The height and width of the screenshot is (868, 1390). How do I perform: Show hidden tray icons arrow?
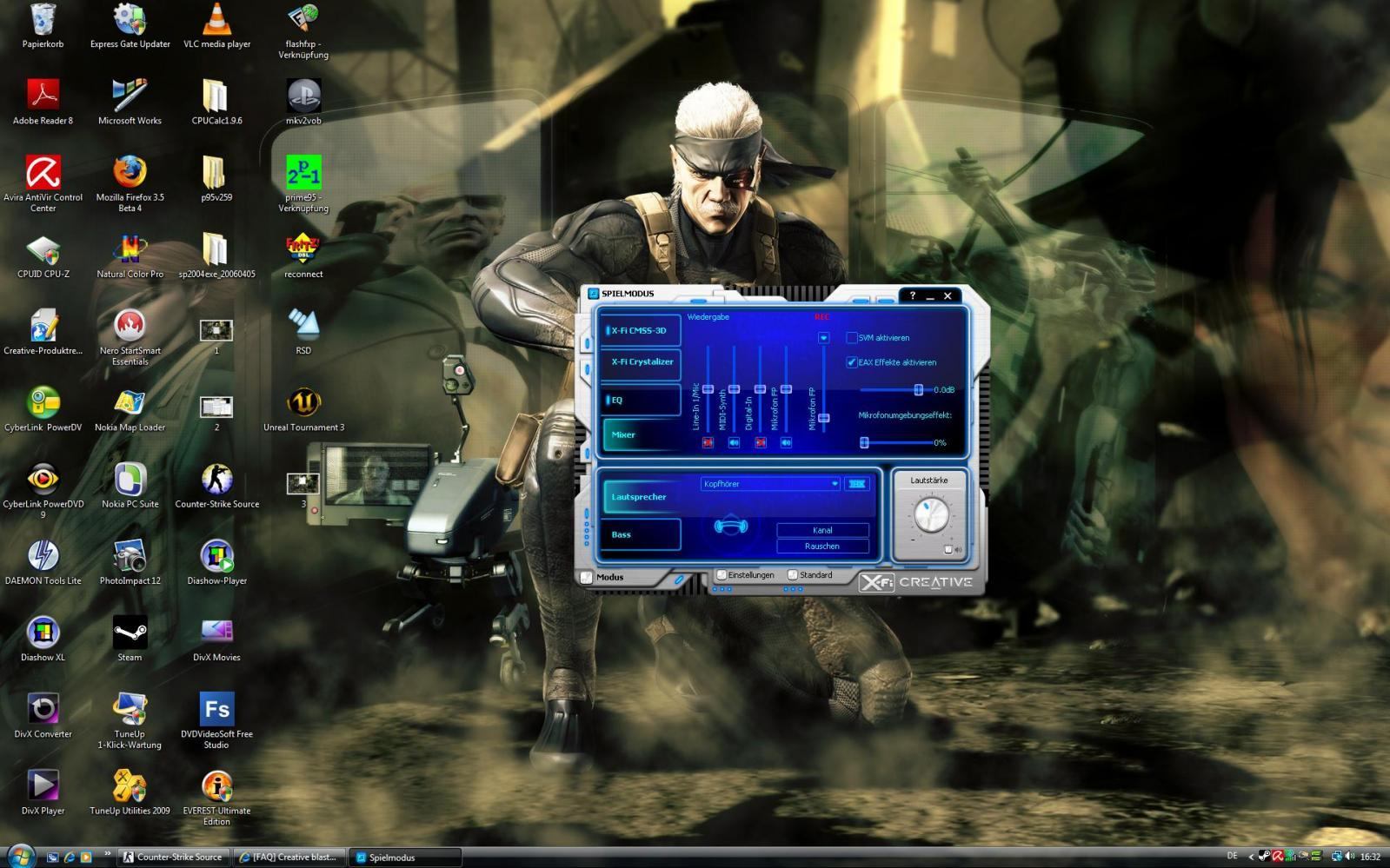(x=1250, y=857)
